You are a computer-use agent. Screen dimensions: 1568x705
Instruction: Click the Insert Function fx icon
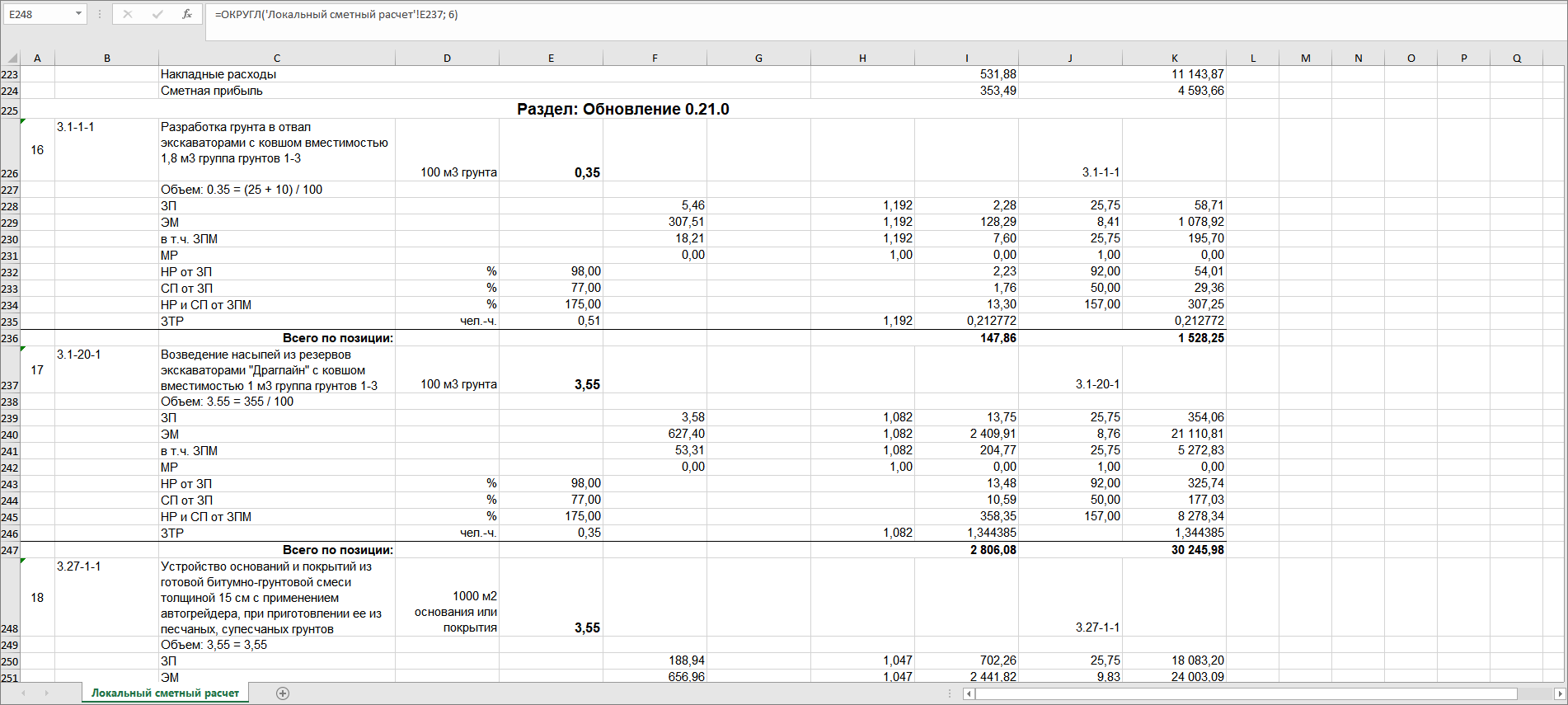click(x=187, y=14)
